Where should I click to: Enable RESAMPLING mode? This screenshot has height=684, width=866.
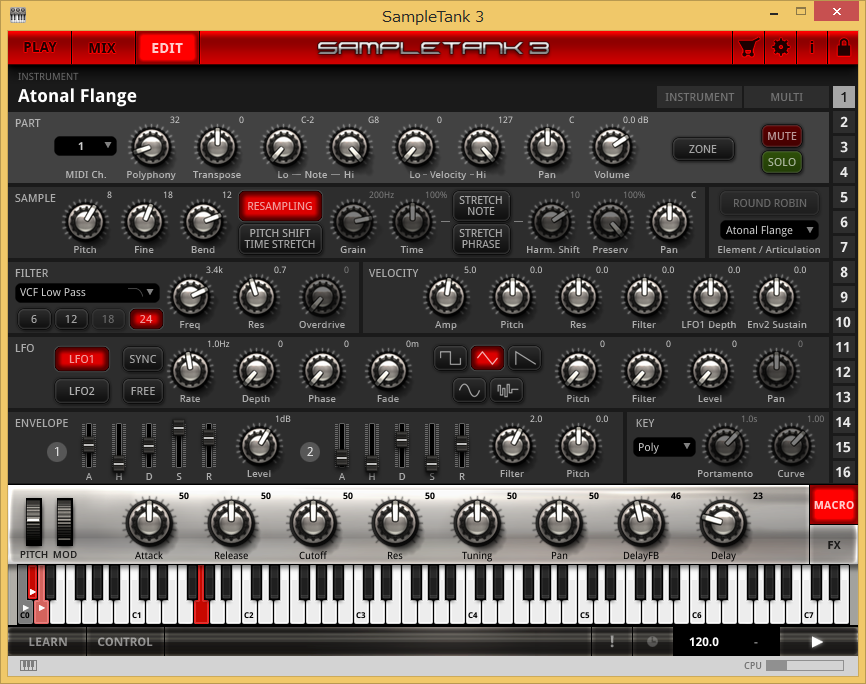click(280, 206)
